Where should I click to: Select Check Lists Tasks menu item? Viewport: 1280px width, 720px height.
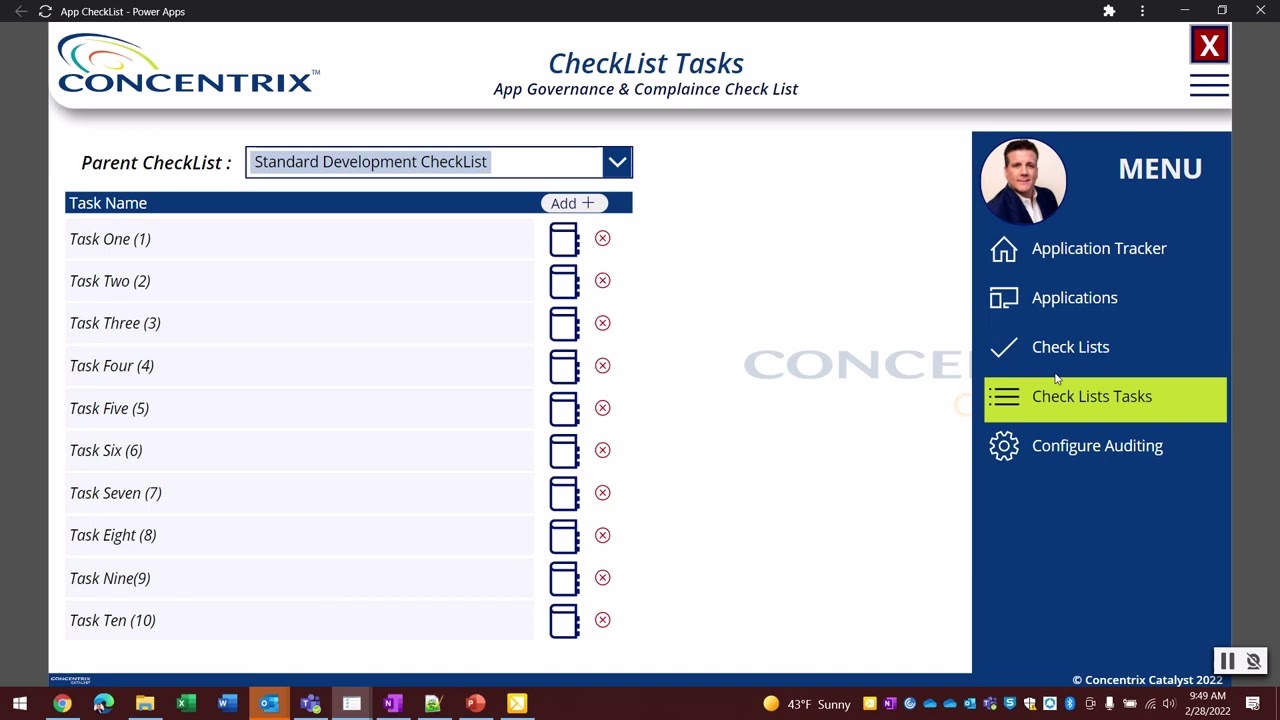(1105, 398)
